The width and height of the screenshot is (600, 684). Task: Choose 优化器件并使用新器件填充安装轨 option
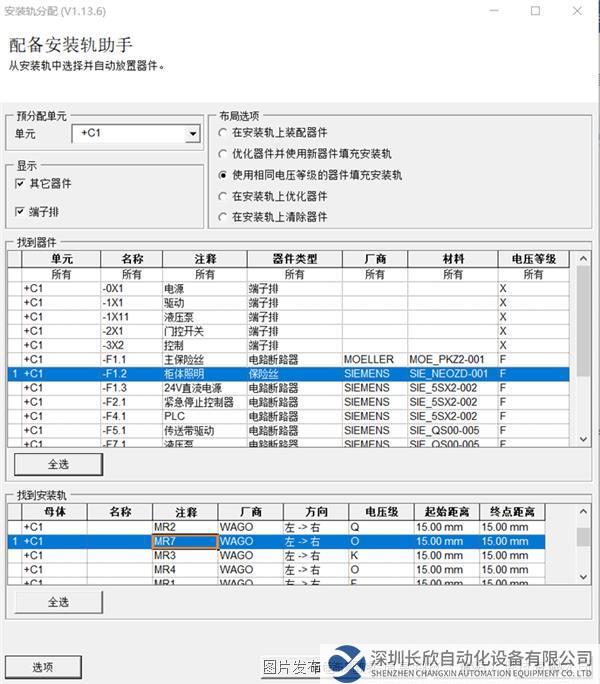pos(223,154)
